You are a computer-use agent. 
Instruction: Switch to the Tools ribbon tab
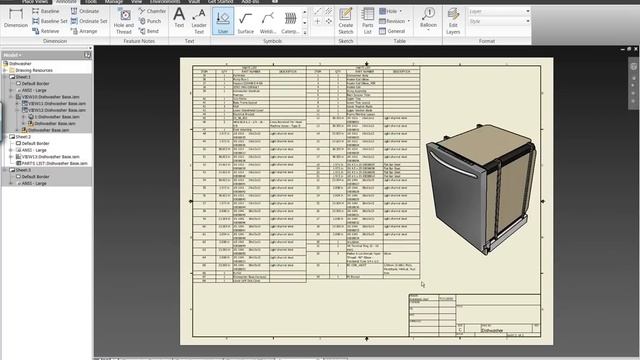[91, 2]
